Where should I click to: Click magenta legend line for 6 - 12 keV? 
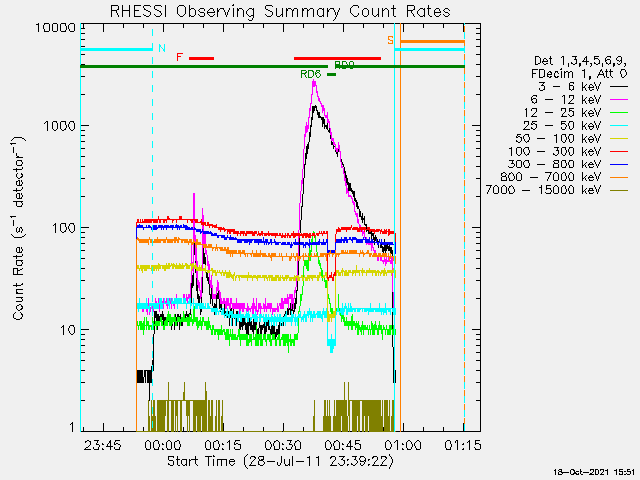click(x=619, y=100)
